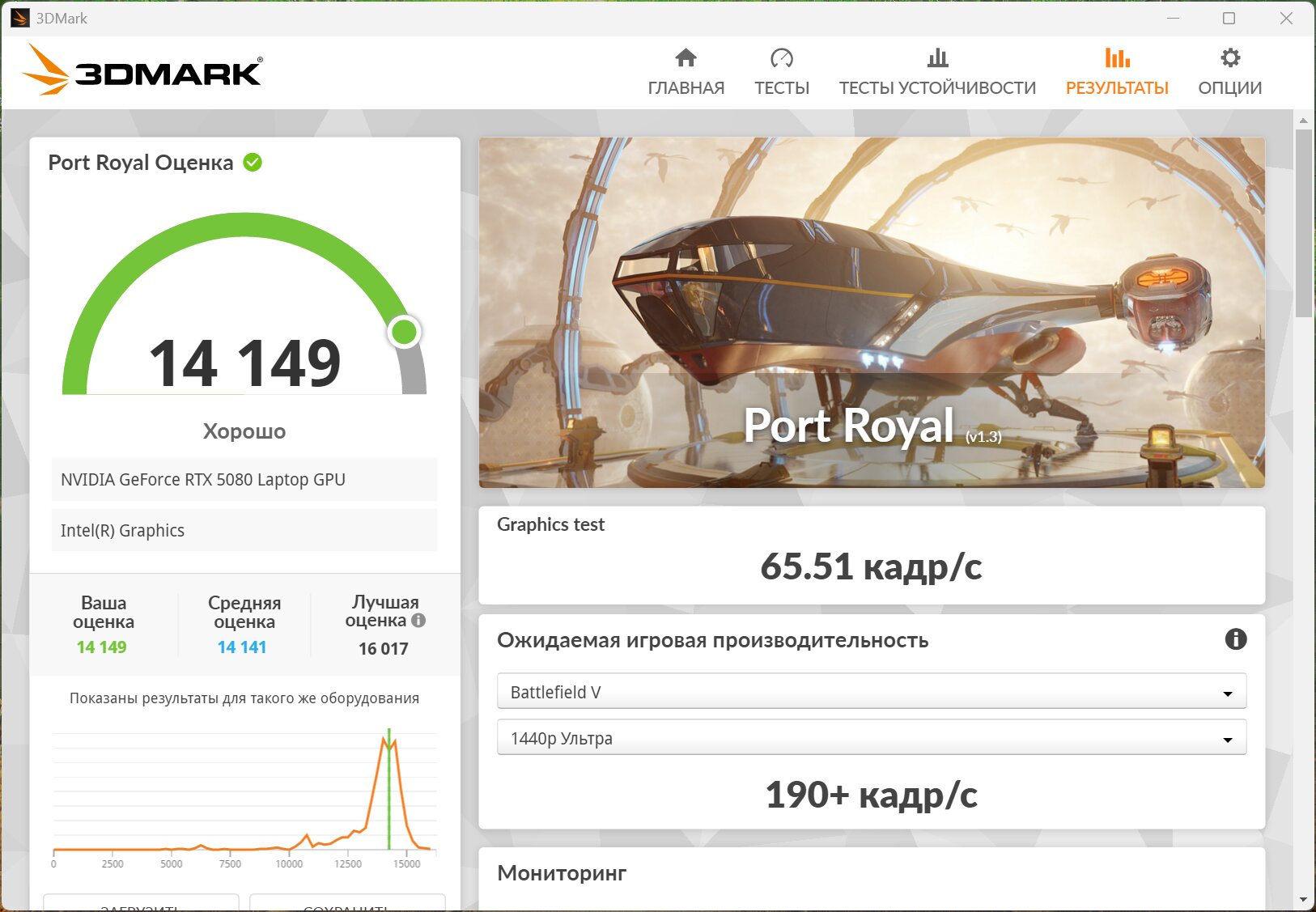Viewport: 1316px width, 912px height.
Task: Open the 1440p Ультра resolution dropdown
Action: [870, 738]
